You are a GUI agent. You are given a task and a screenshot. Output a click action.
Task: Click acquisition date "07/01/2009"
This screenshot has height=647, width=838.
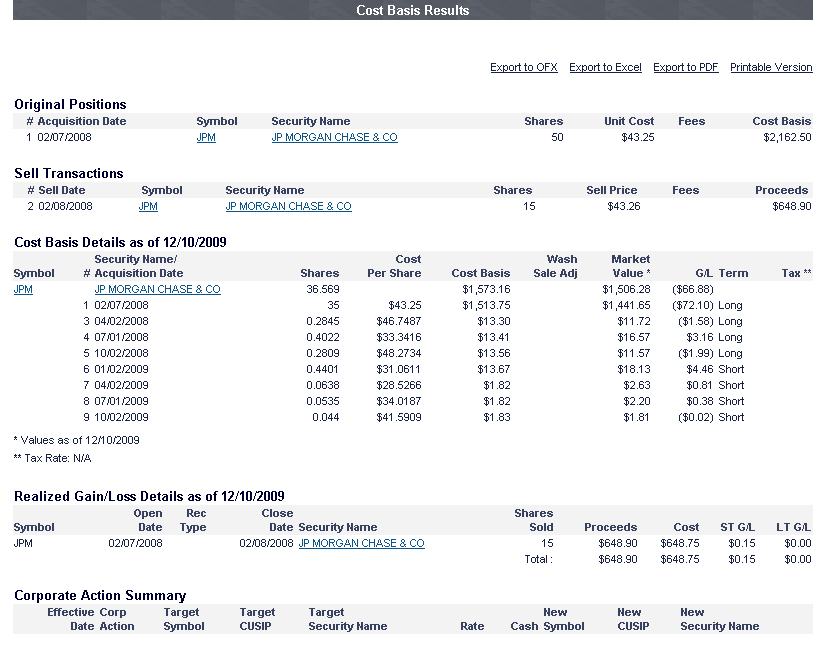[121, 401]
